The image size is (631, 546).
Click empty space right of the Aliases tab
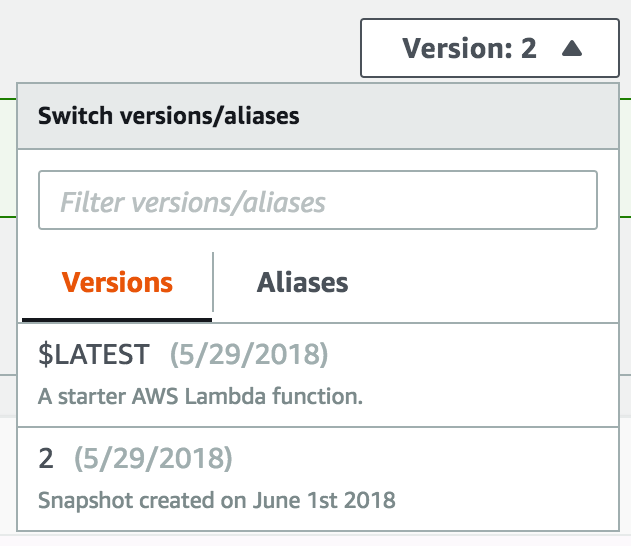(x=480, y=283)
